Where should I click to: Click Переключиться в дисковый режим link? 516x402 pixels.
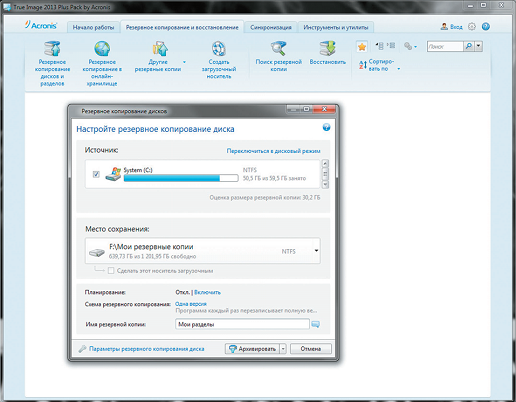[273, 151]
